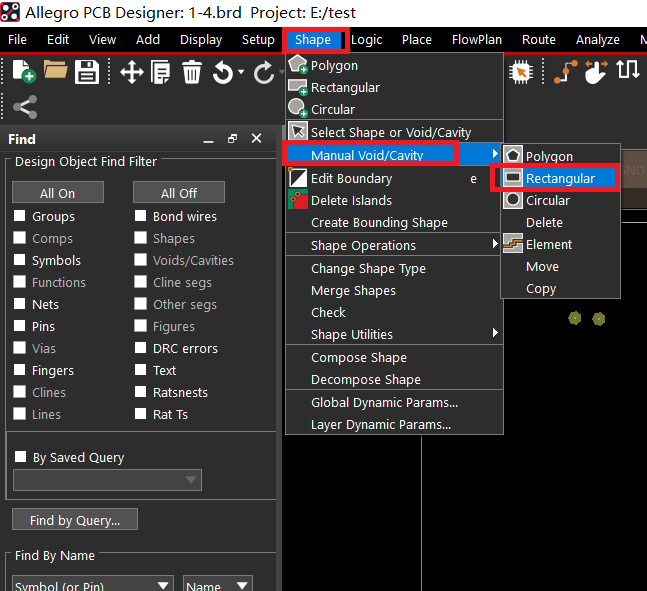Tick the Text checkbox
This screenshot has width=647, height=591.
click(x=141, y=369)
